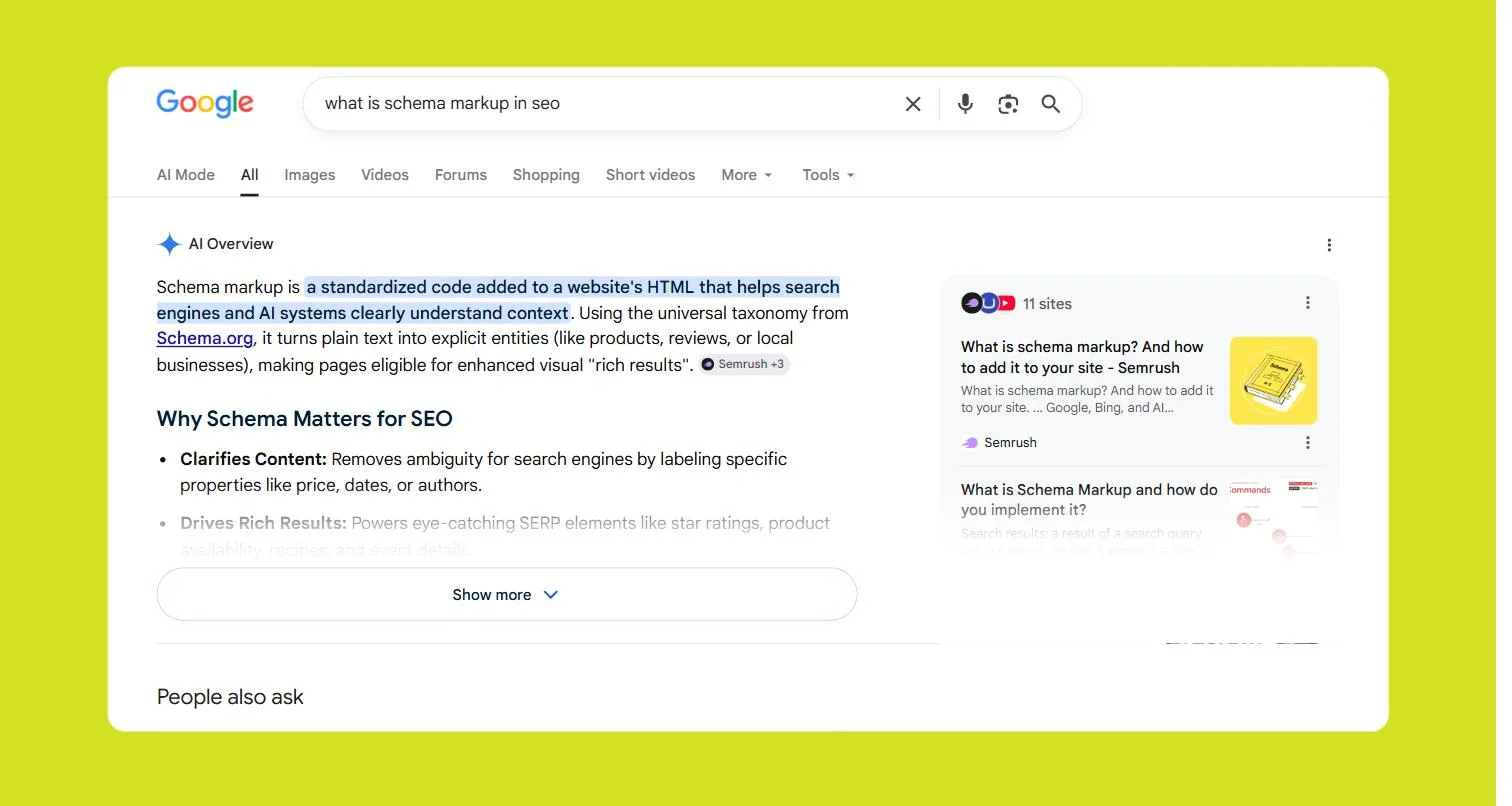The image size is (1512, 806).
Task: Click the AI Overview sparkle icon
Action: [169, 244]
